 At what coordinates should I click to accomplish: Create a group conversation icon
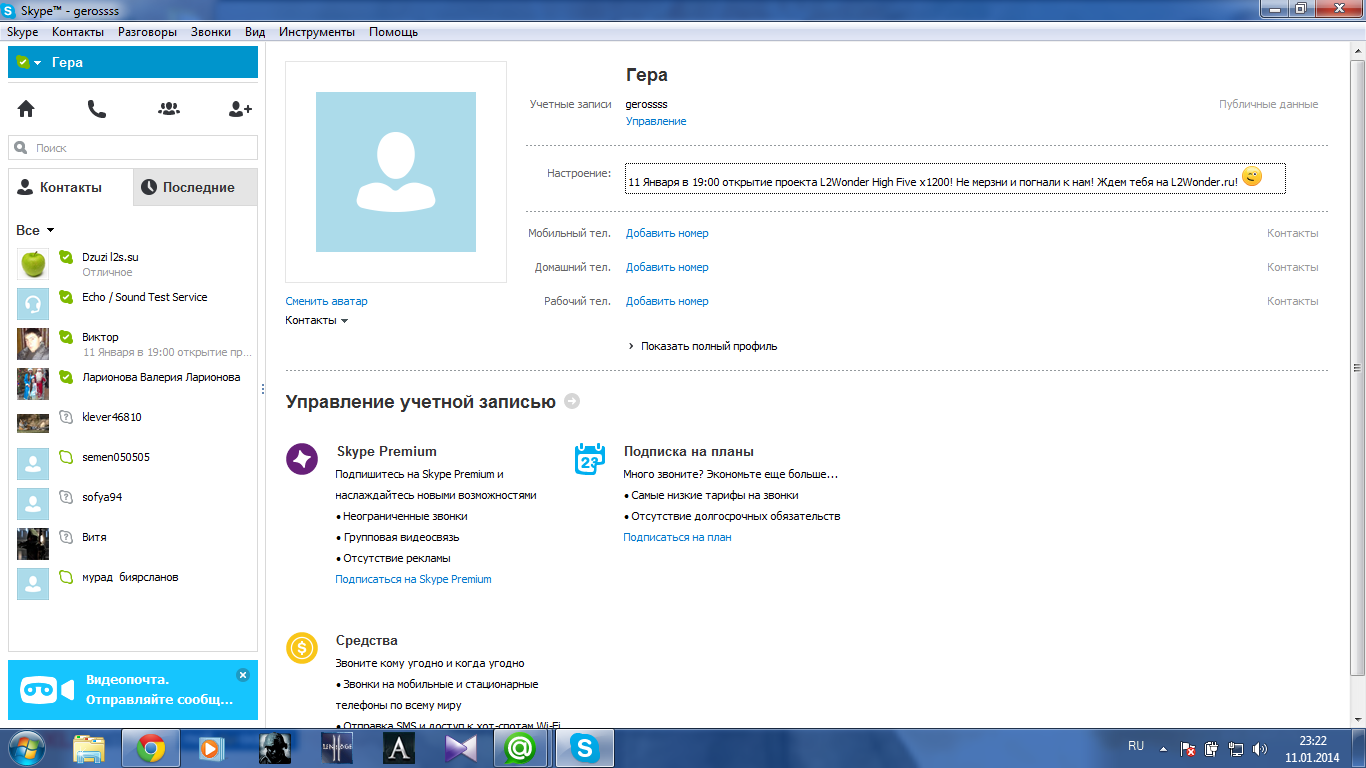point(169,109)
